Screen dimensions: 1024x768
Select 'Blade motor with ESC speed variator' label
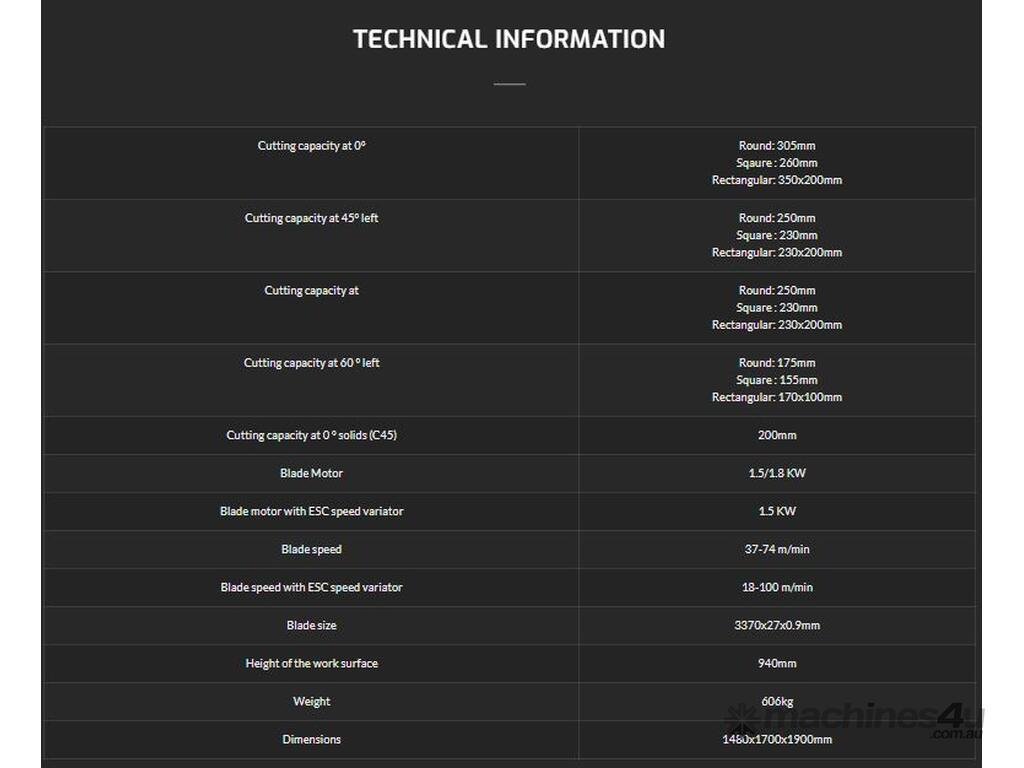312,511
